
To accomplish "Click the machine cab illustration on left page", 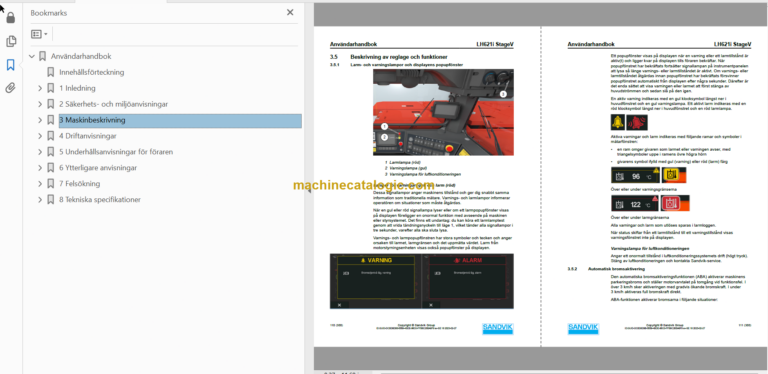I will click(x=443, y=113).
